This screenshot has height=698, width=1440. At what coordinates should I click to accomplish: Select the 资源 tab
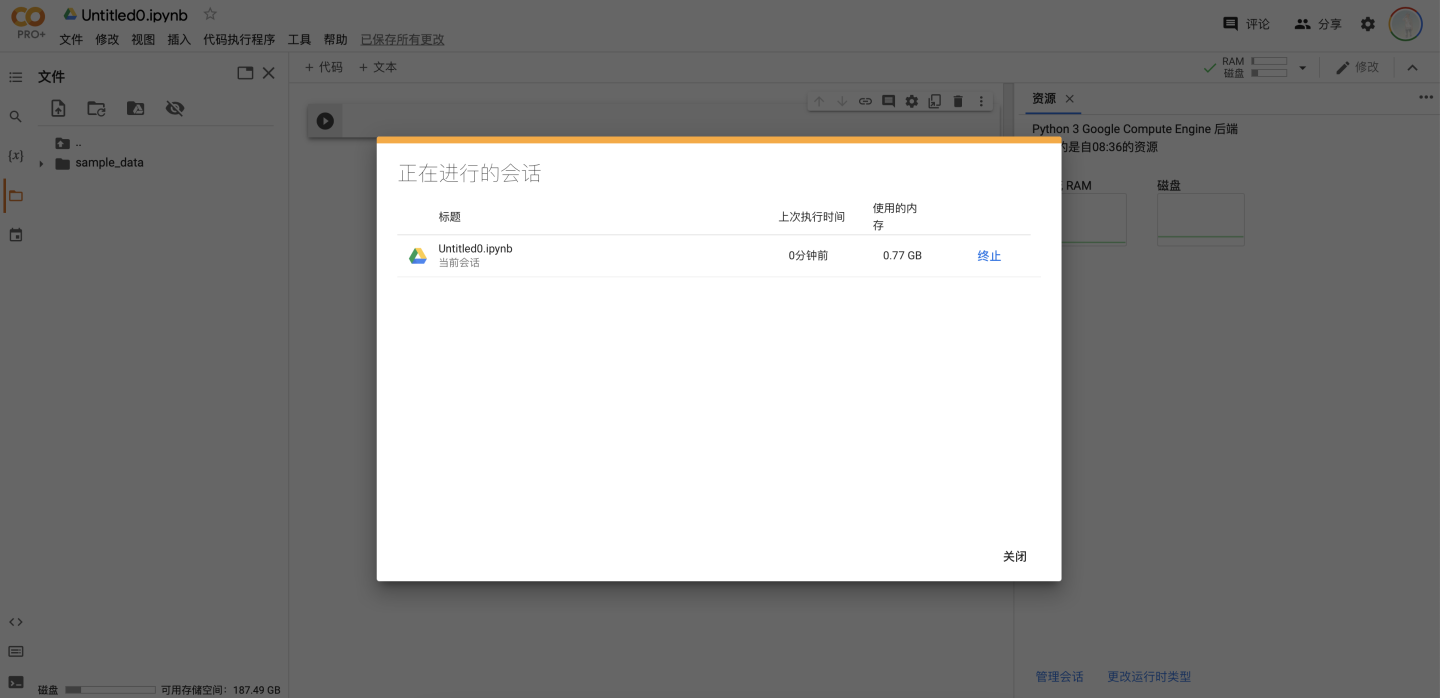click(1044, 98)
